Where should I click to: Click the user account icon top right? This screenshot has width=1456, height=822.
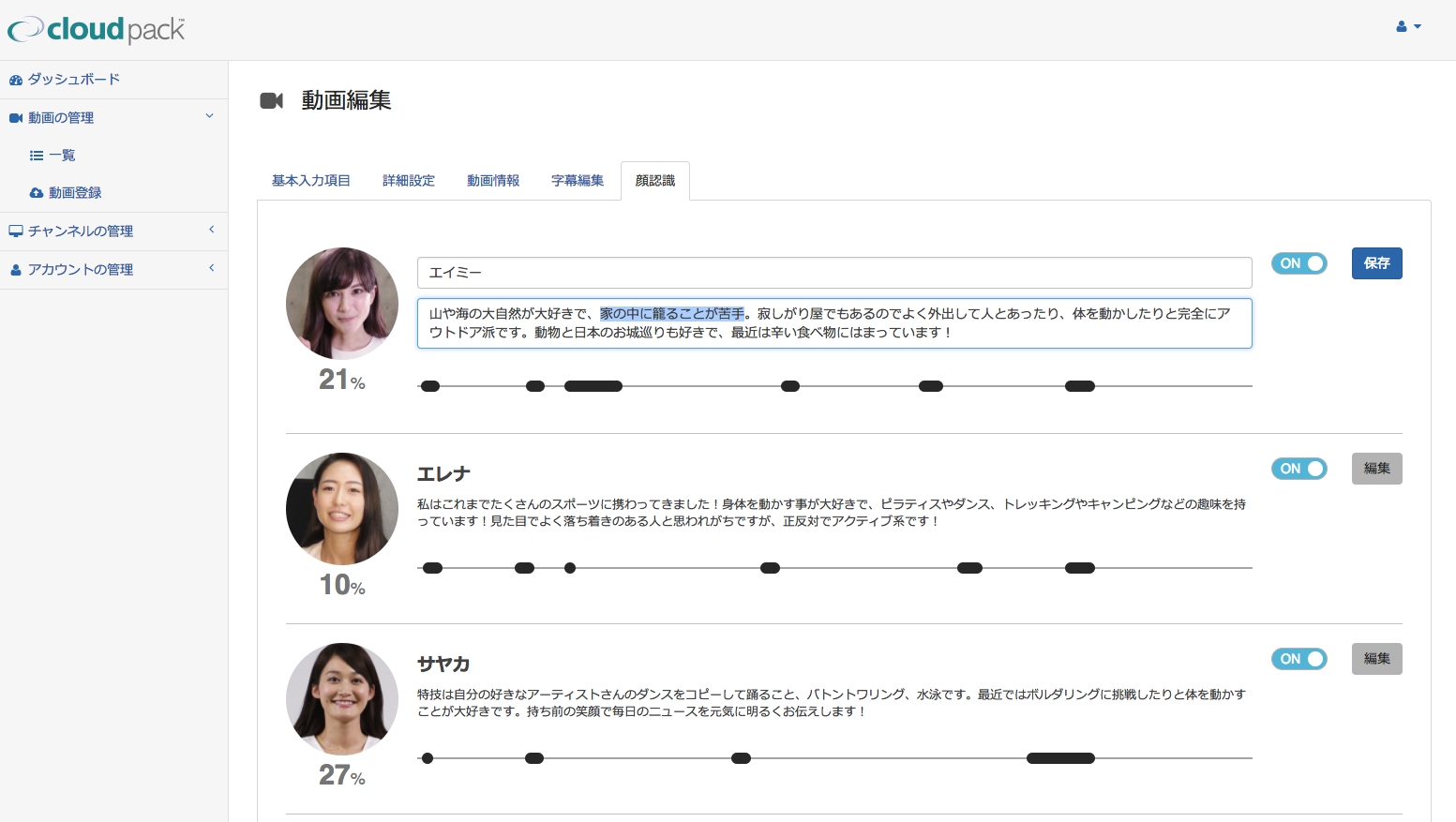point(1401,26)
